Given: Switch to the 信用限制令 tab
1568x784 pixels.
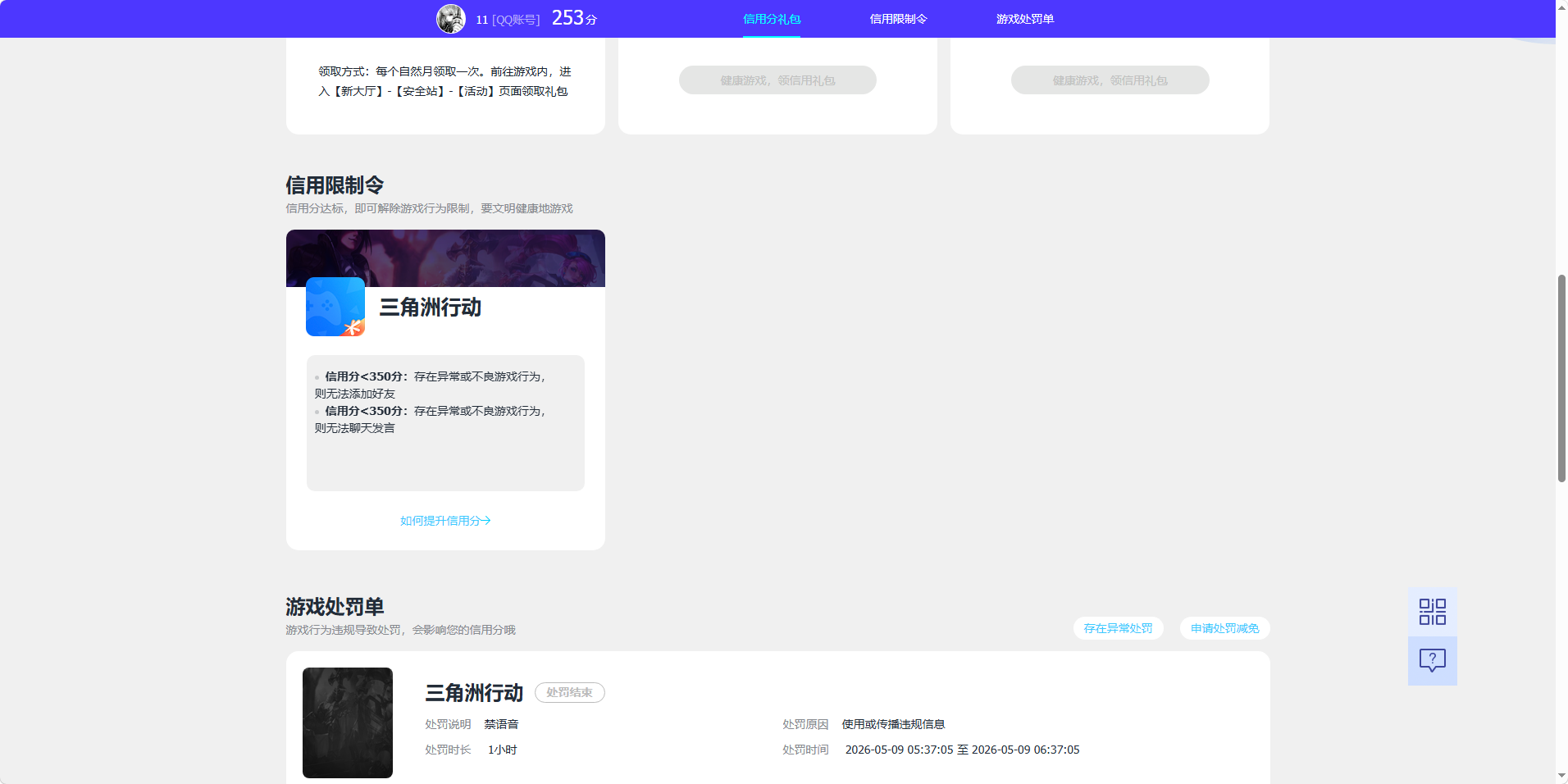Looking at the screenshot, I should click(x=898, y=19).
